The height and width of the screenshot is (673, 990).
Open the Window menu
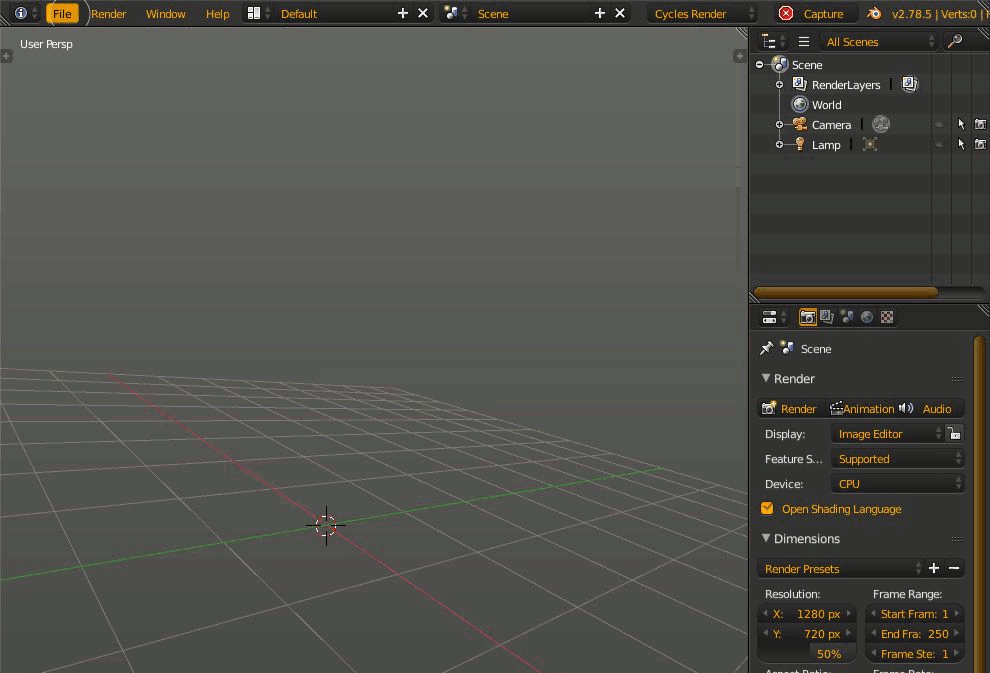point(165,13)
